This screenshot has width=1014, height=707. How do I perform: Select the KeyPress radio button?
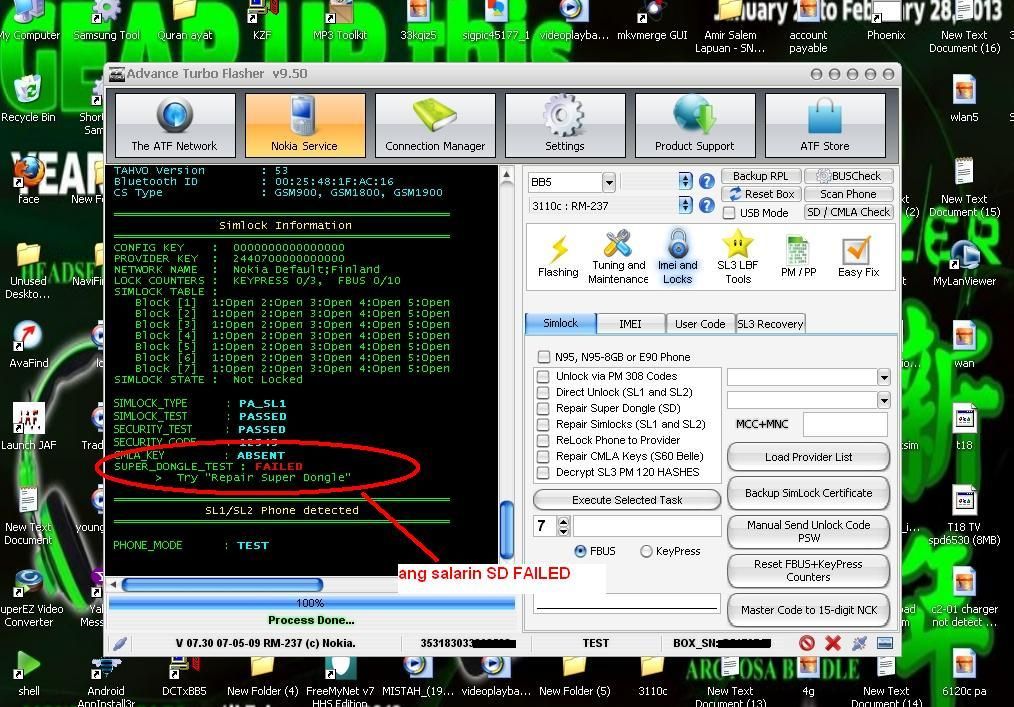pyautogui.click(x=647, y=551)
